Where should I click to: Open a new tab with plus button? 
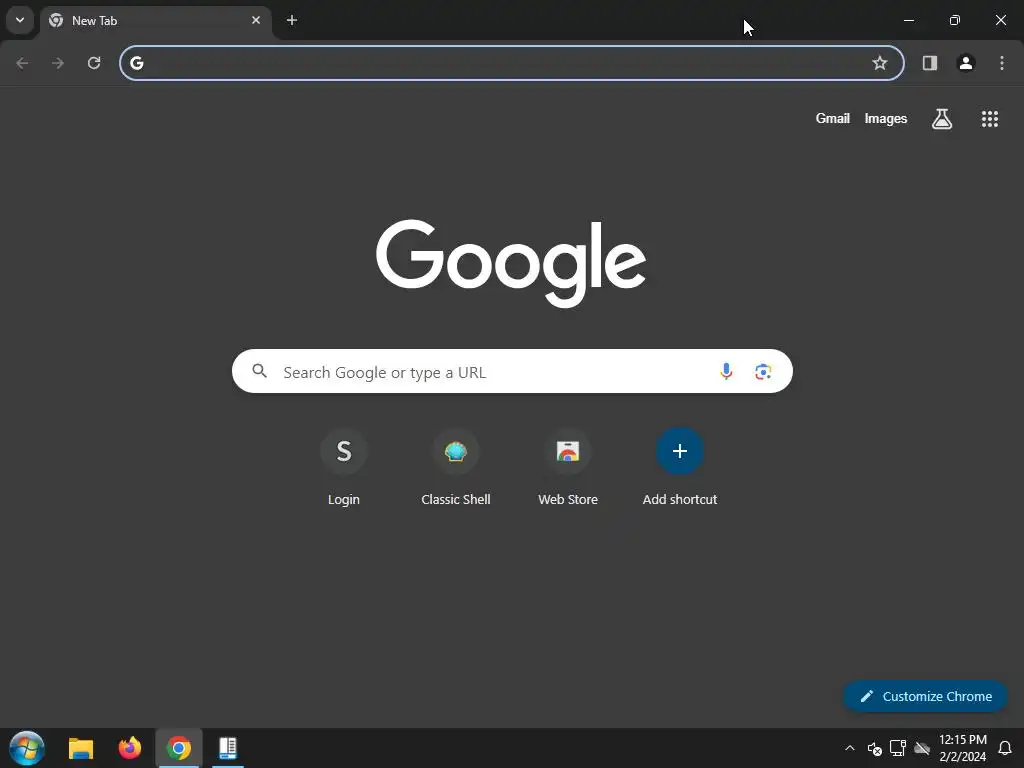pyautogui.click(x=292, y=20)
